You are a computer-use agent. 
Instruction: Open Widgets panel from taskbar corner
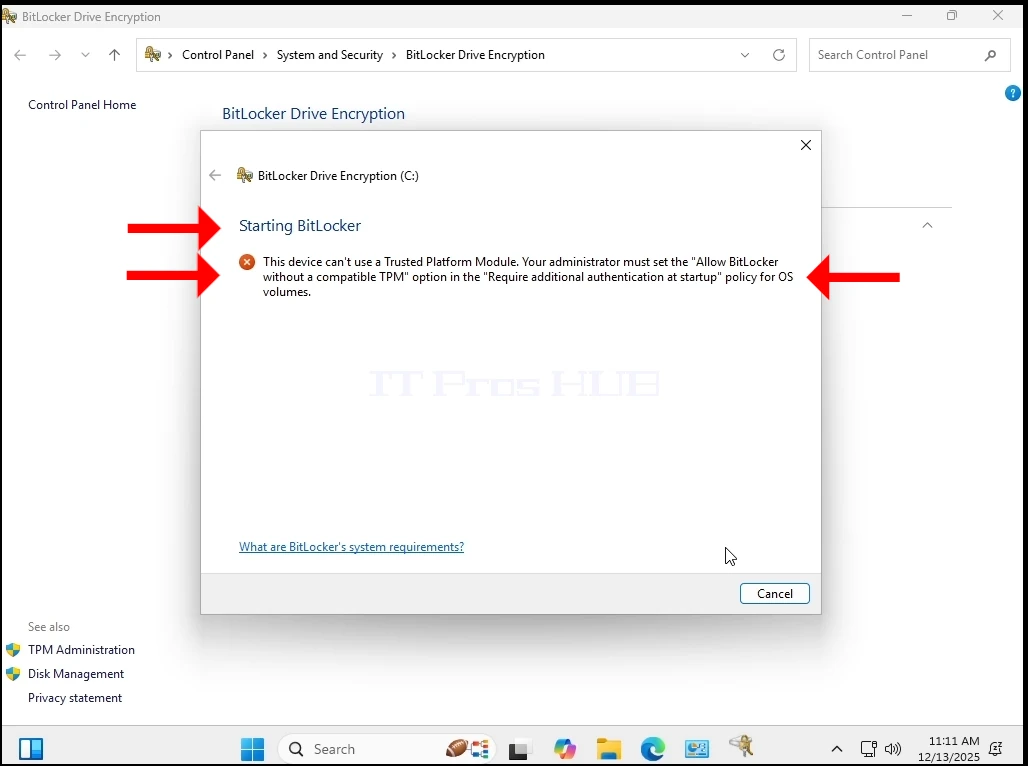31,749
